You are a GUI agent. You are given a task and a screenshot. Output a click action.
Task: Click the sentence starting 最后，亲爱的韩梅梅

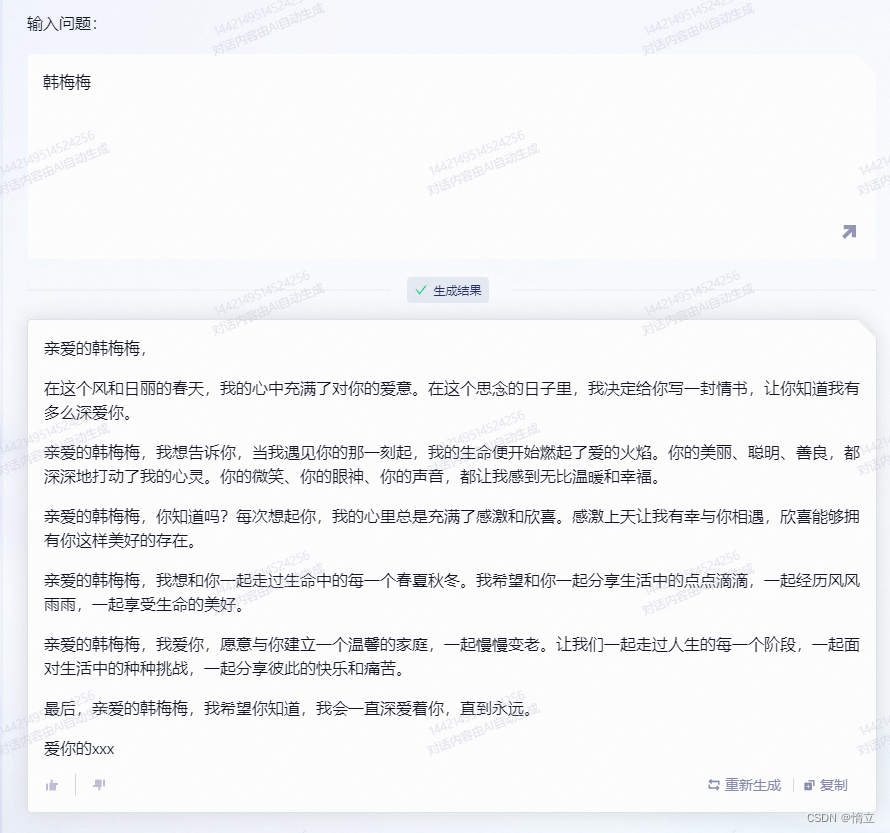288,709
